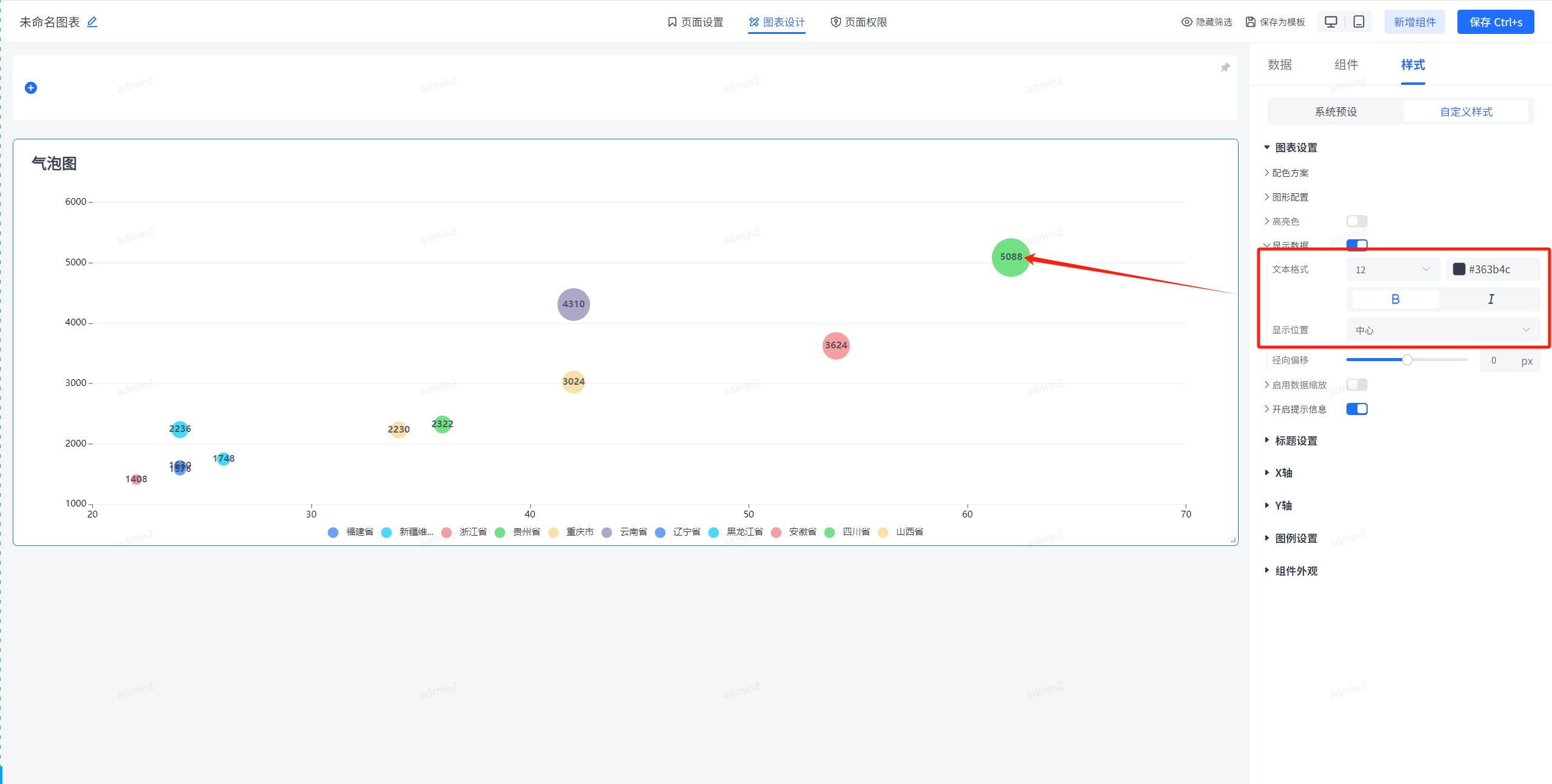Toggle the 开启提示信息 switch
1552x784 pixels.
point(1357,409)
